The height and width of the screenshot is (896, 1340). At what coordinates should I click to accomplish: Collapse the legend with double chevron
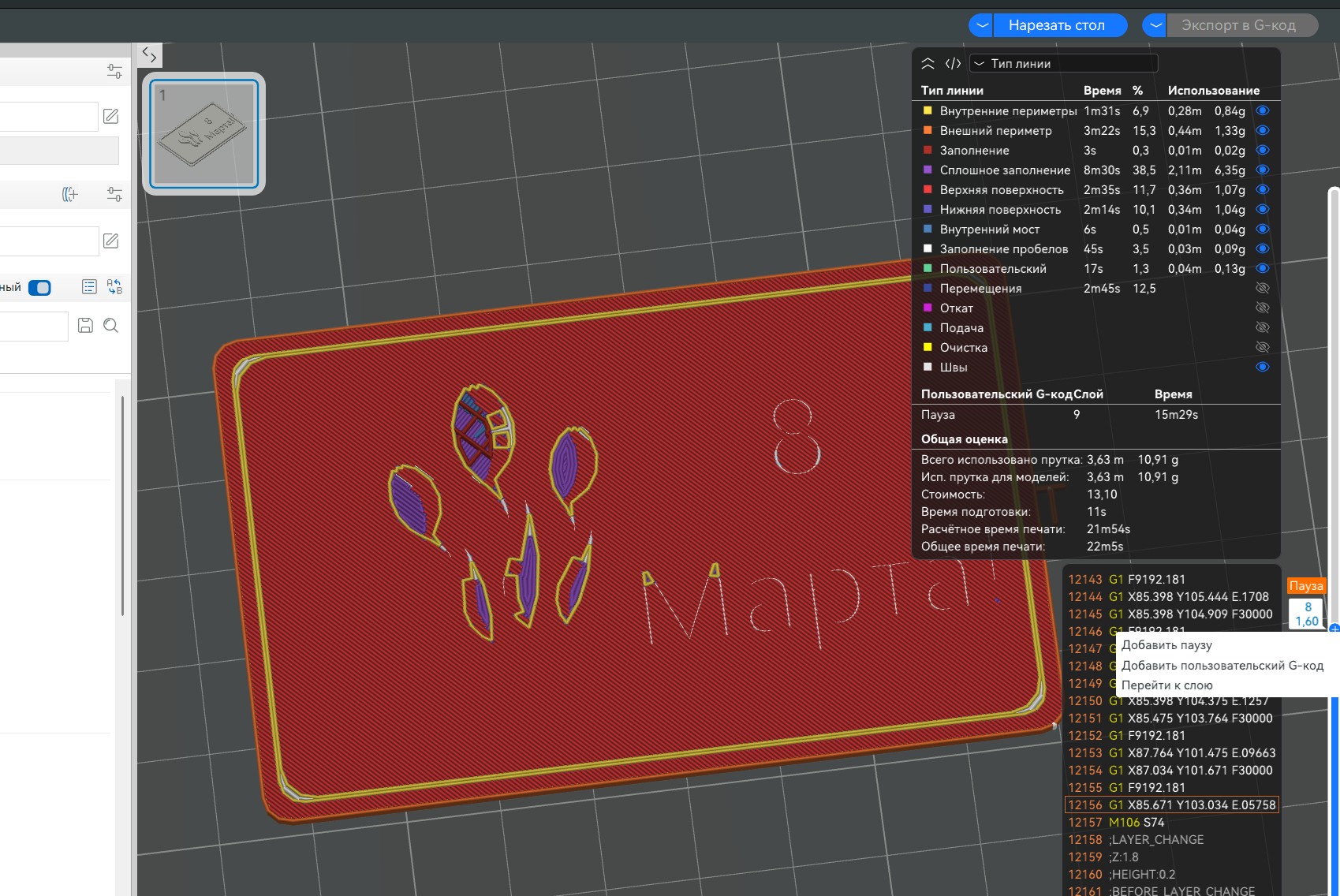(x=928, y=64)
